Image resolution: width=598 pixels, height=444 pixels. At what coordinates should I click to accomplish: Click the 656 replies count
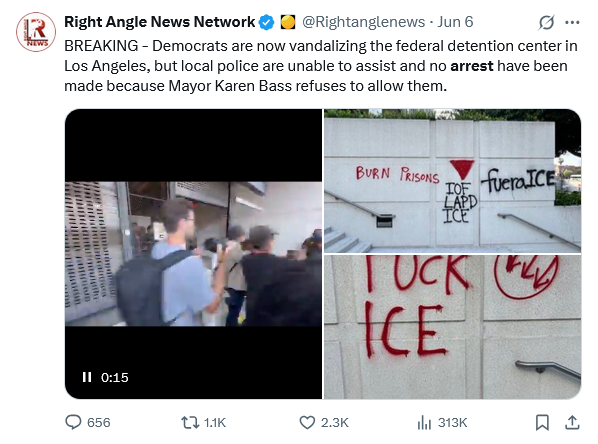(x=98, y=423)
